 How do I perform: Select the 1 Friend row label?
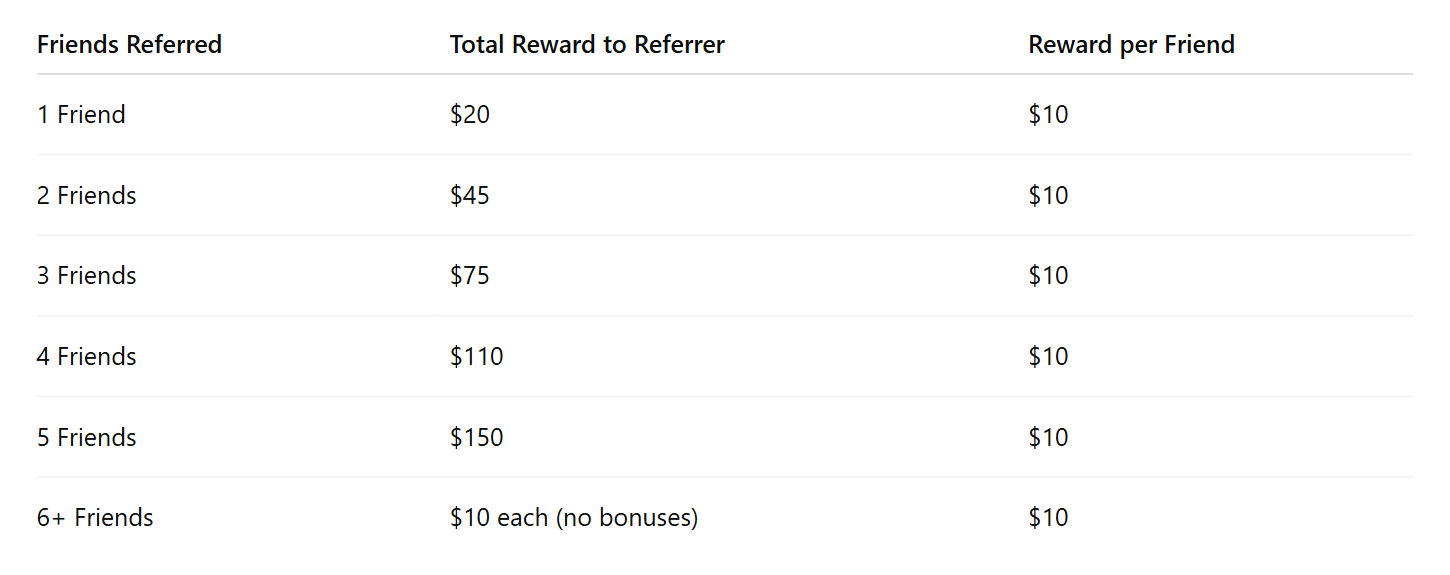pos(81,115)
